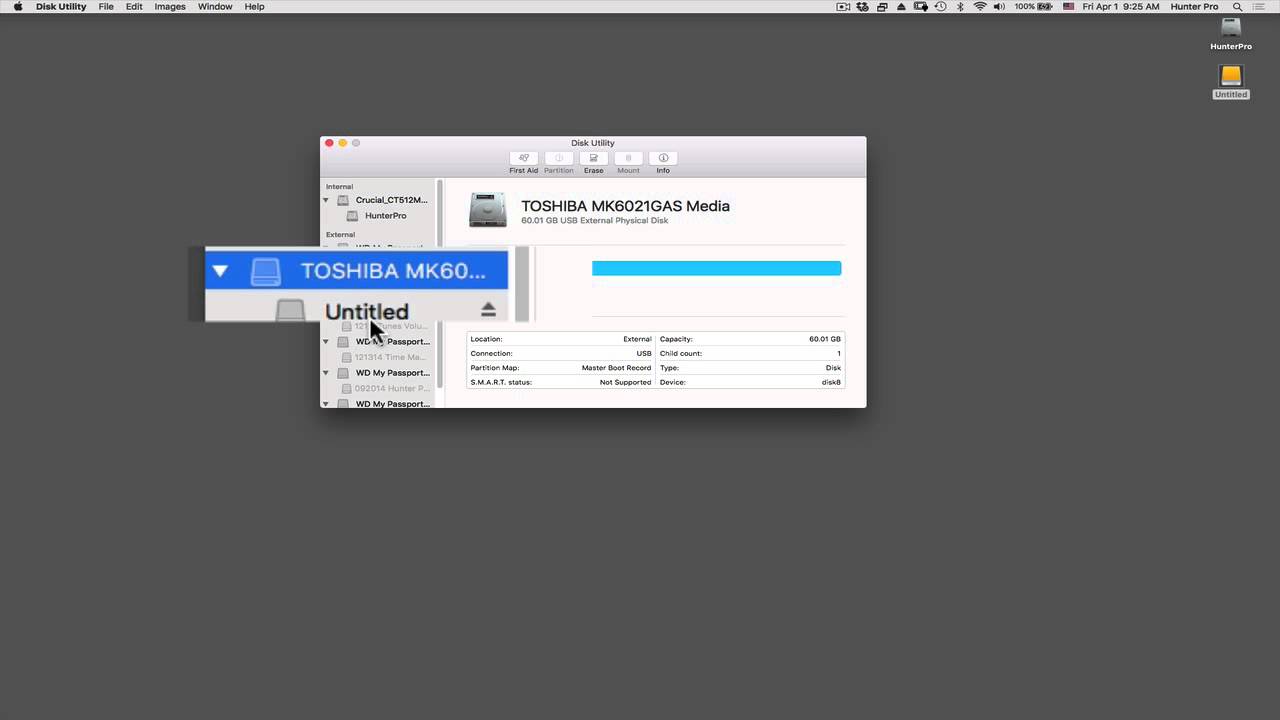Collapse the magnified TOSHIBA MK60 disclosure triangle
The width and height of the screenshot is (1280, 720).
coord(220,270)
